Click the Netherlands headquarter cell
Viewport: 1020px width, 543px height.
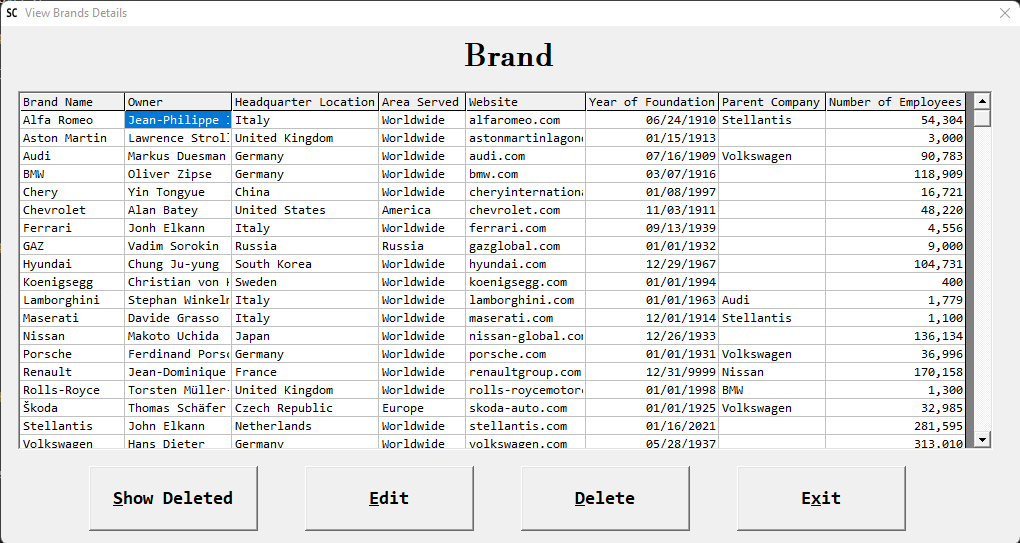click(x=305, y=426)
